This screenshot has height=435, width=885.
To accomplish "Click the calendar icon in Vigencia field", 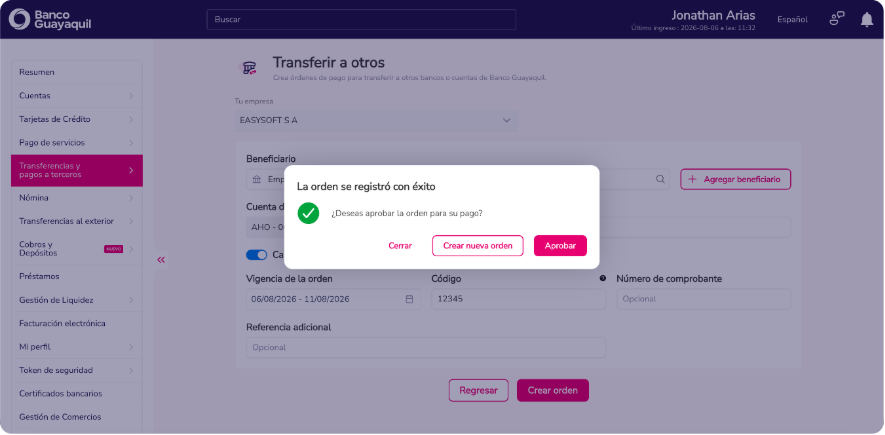I will click(410, 299).
